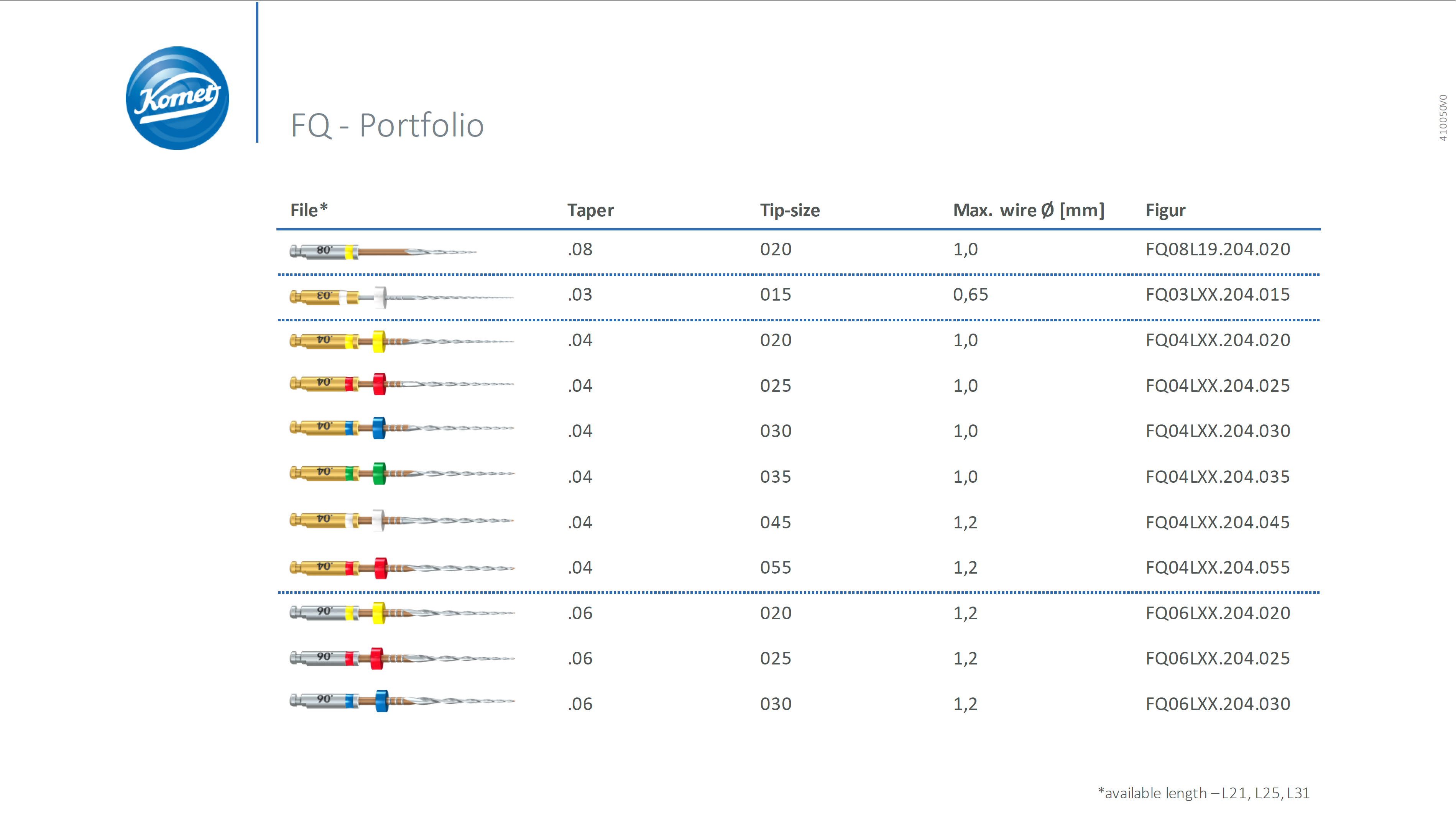
Task: Click the vertical document number 410050V0
Action: (1443, 118)
